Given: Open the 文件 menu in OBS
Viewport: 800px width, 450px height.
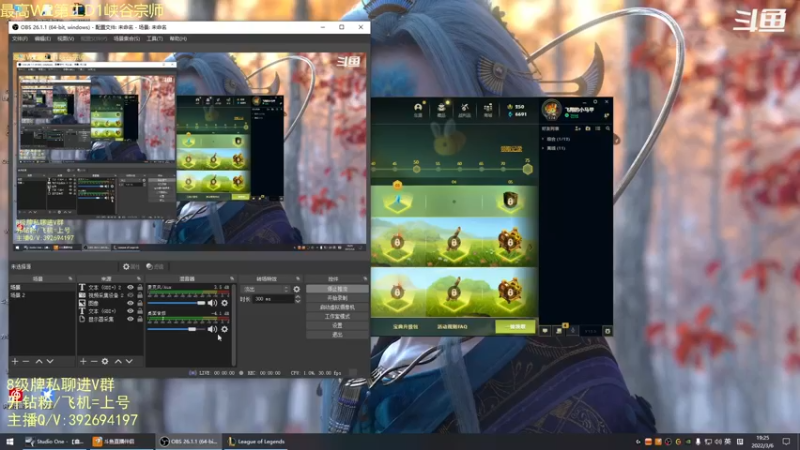Looking at the screenshot, I should click(20, 38).
